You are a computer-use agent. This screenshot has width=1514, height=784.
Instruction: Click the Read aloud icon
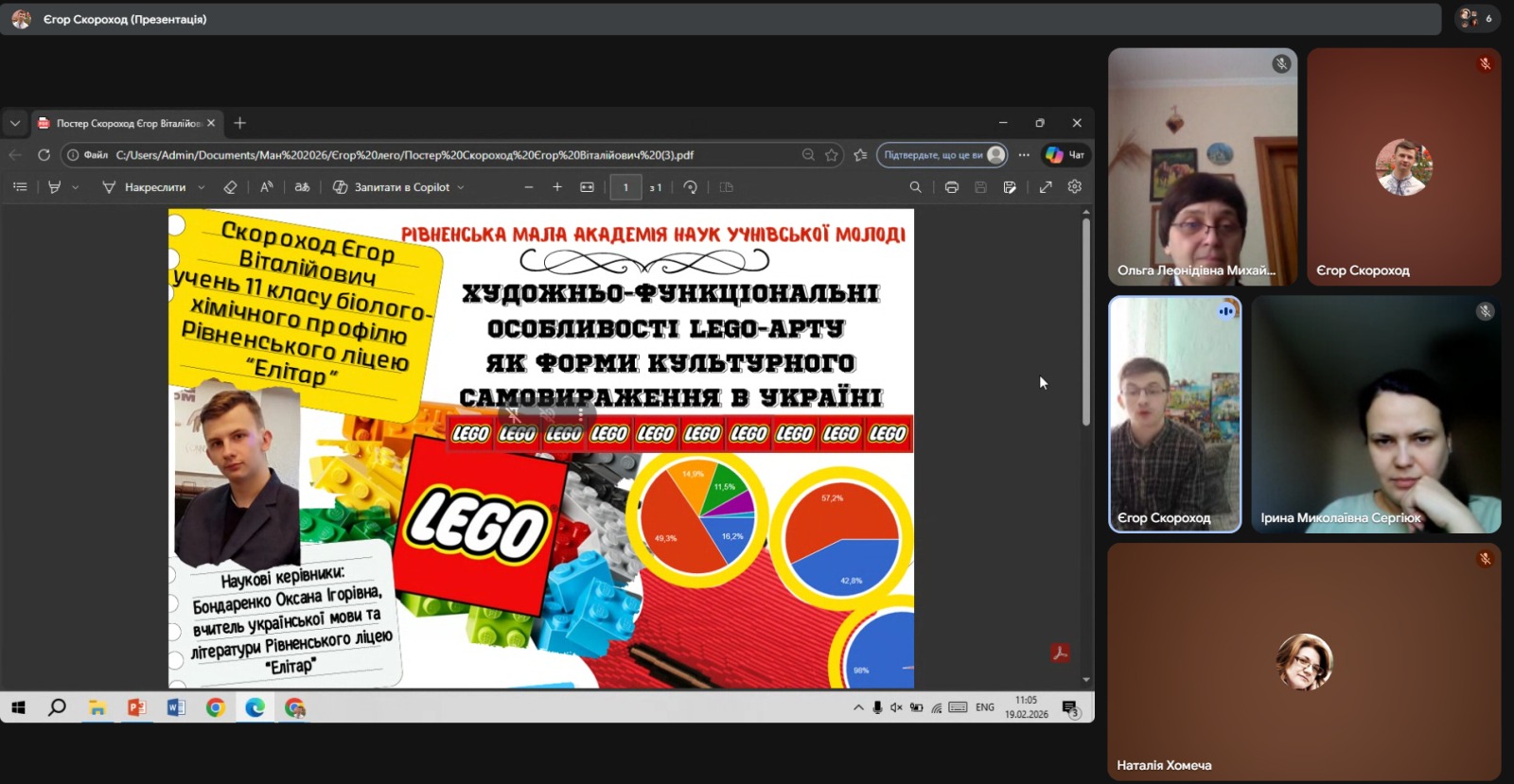[x=267, y=187]
